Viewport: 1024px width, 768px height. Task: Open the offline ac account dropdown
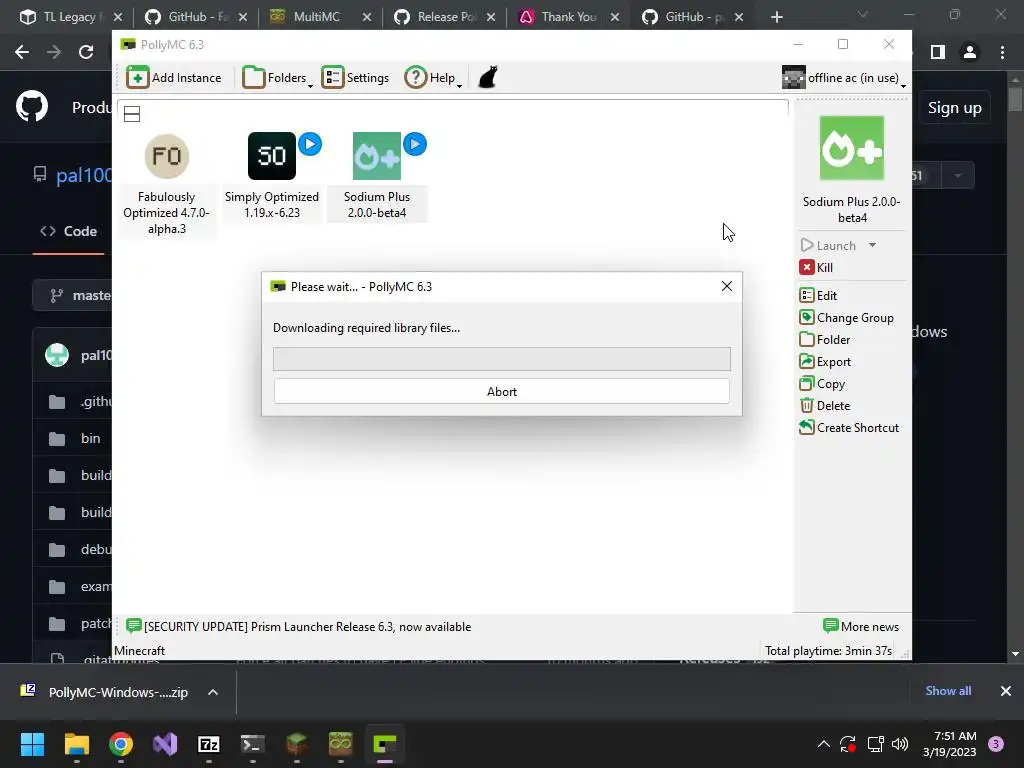click(x=844, y=78)
